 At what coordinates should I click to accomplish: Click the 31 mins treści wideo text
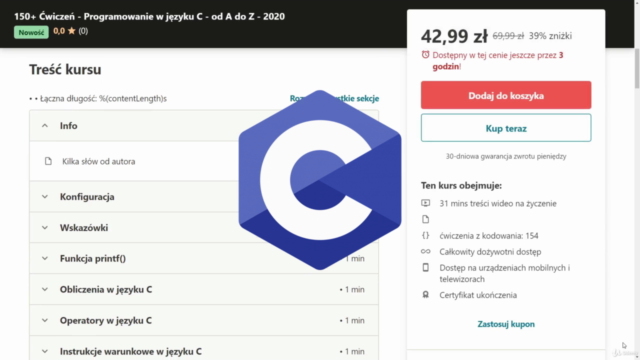(498, 203)
